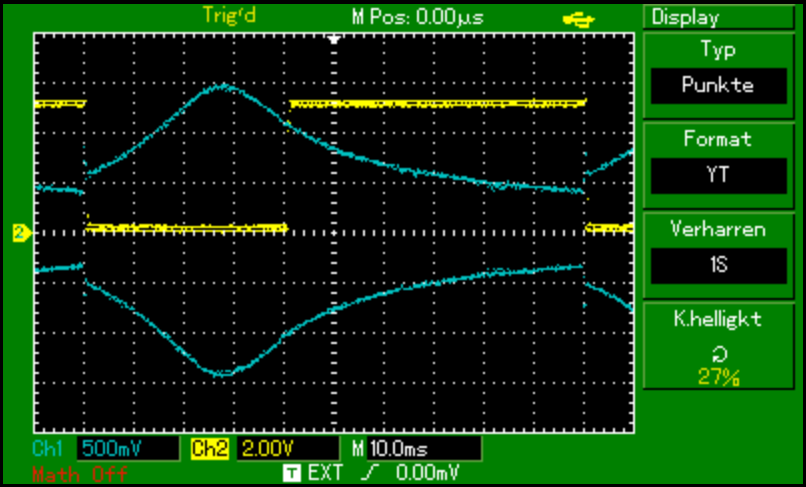Click the channel 2 ground marker
The image size is (806, 487).
tap(19, 233)
